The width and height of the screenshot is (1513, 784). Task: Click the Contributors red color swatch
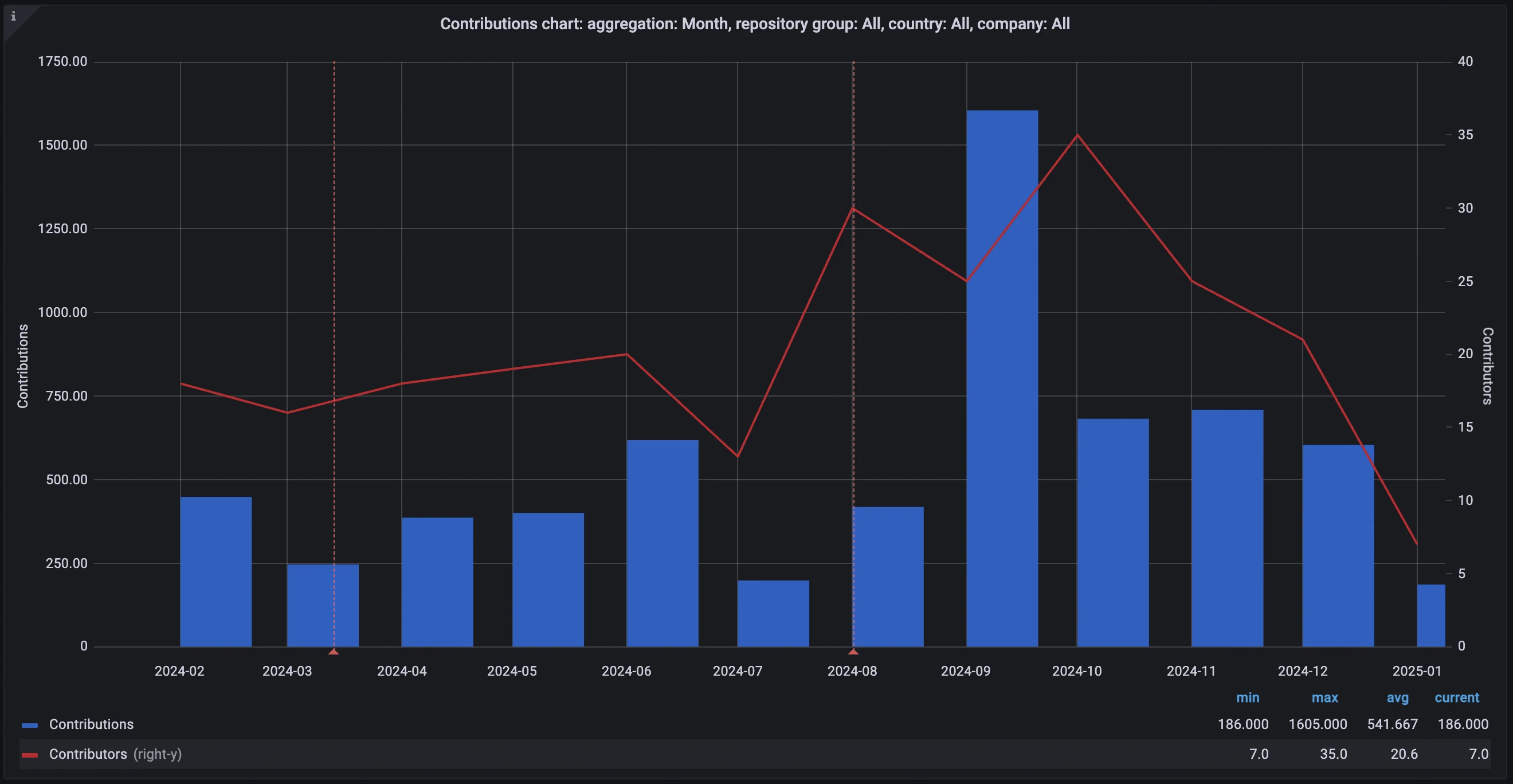tap(29, 755)
